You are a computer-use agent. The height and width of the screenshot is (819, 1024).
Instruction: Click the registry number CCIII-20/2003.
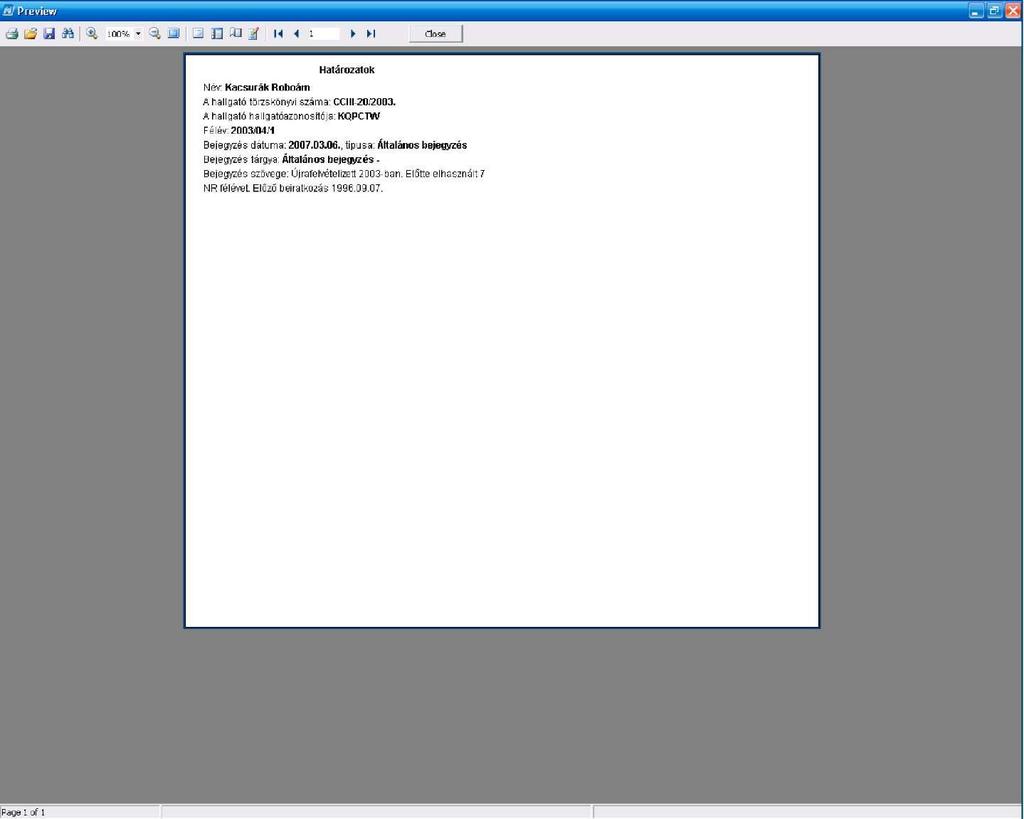coord(364,102)
